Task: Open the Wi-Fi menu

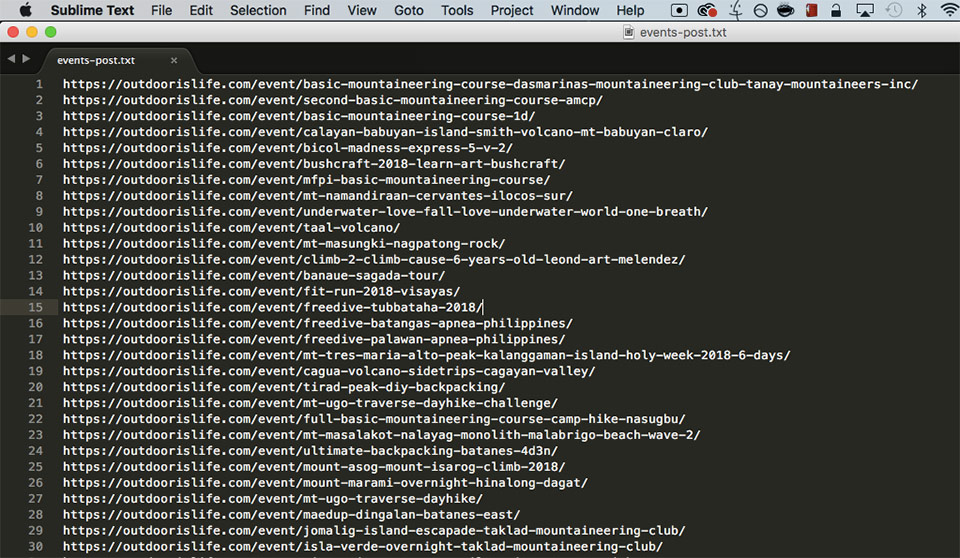Action: point(950,10)
